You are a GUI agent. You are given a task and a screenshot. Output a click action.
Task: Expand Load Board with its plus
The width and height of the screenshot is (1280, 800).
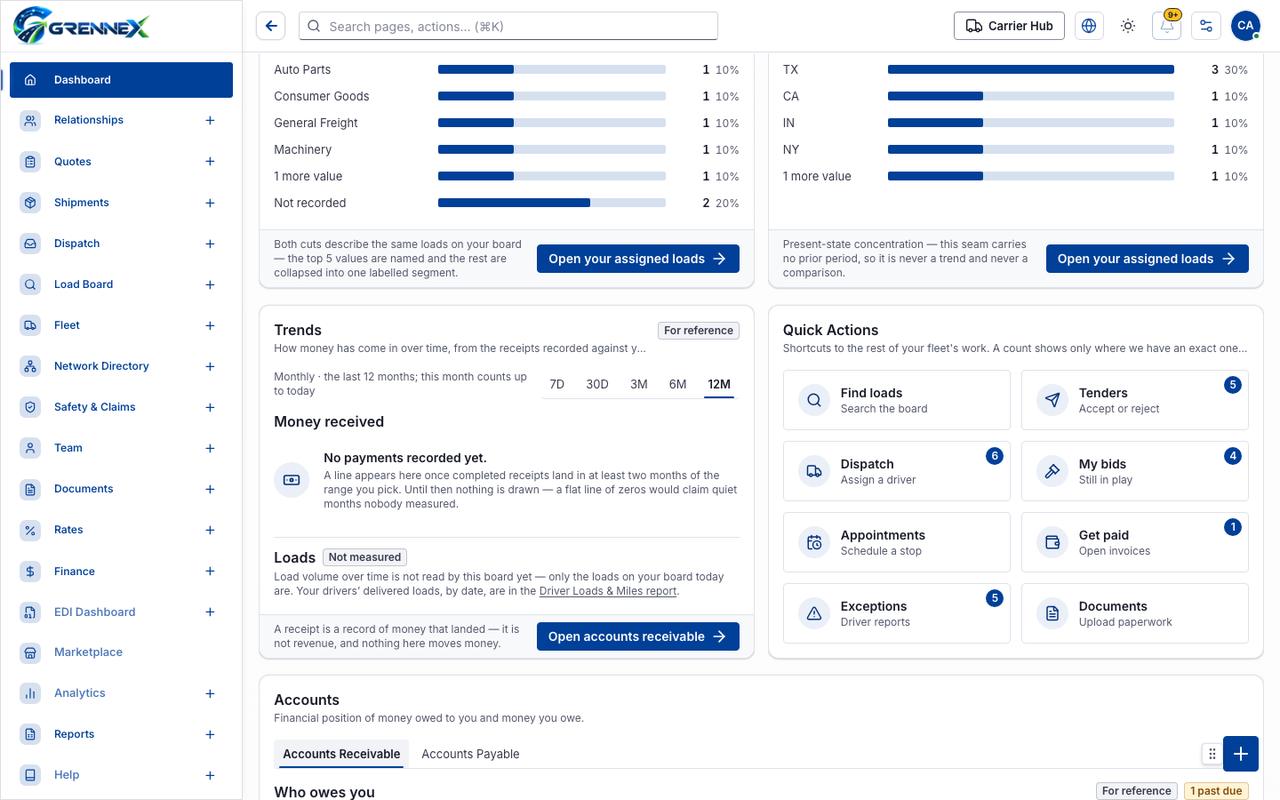point(210,284)
